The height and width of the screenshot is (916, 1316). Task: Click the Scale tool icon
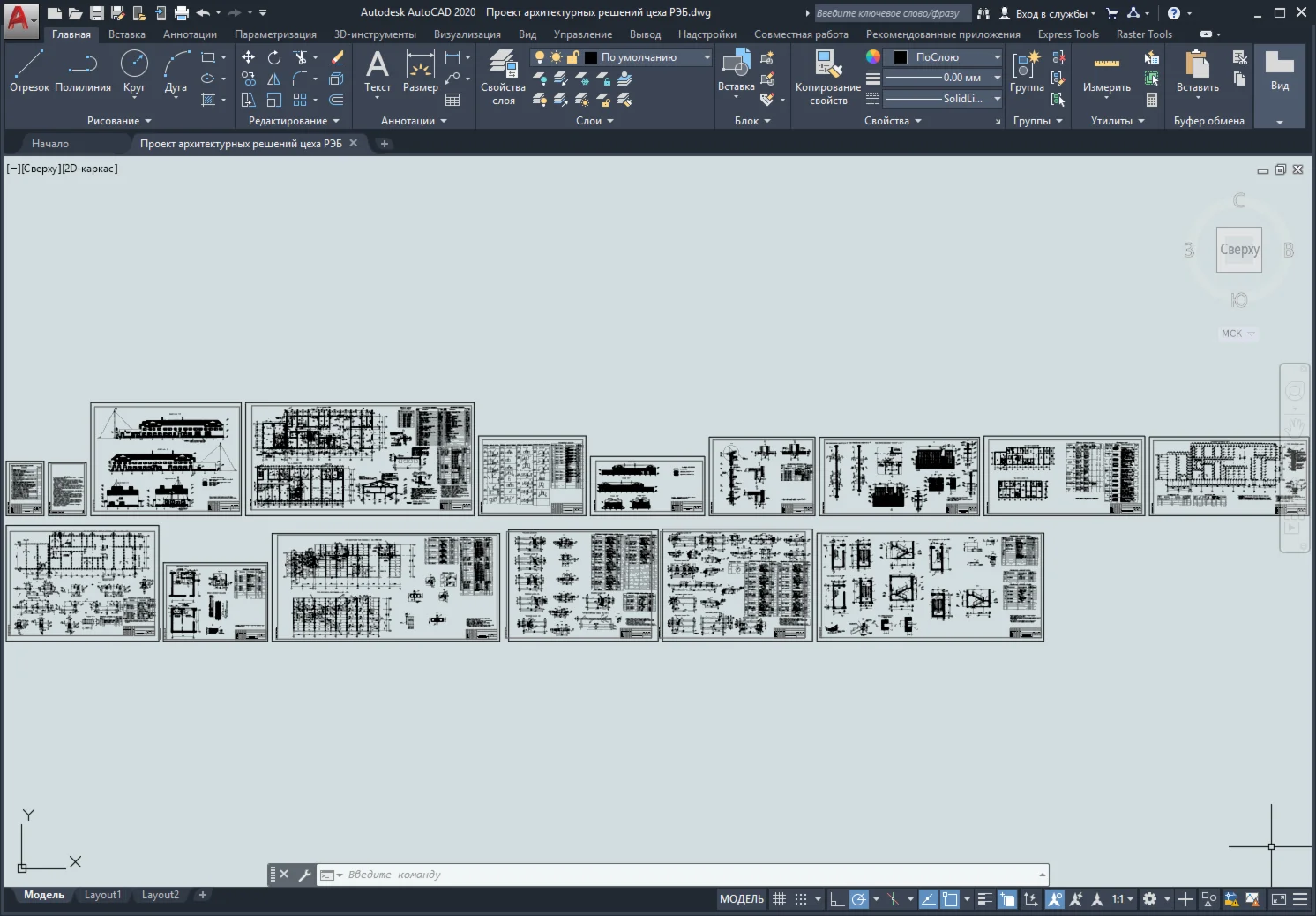click(274, 100)
